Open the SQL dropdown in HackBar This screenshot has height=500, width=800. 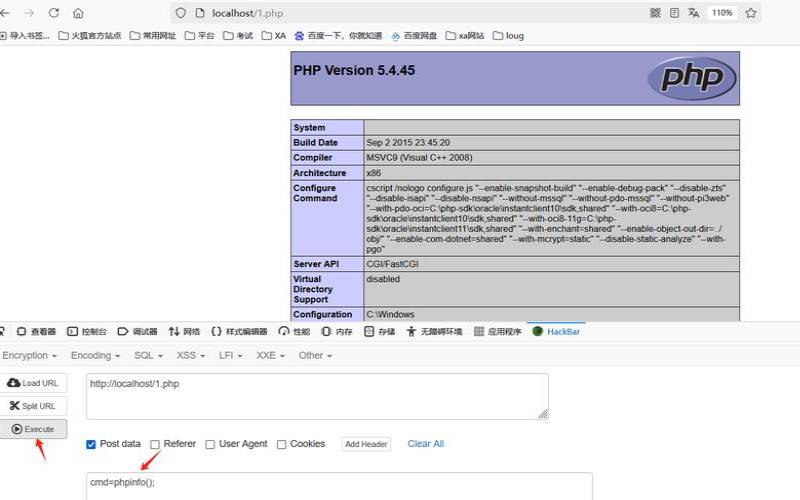147,355
